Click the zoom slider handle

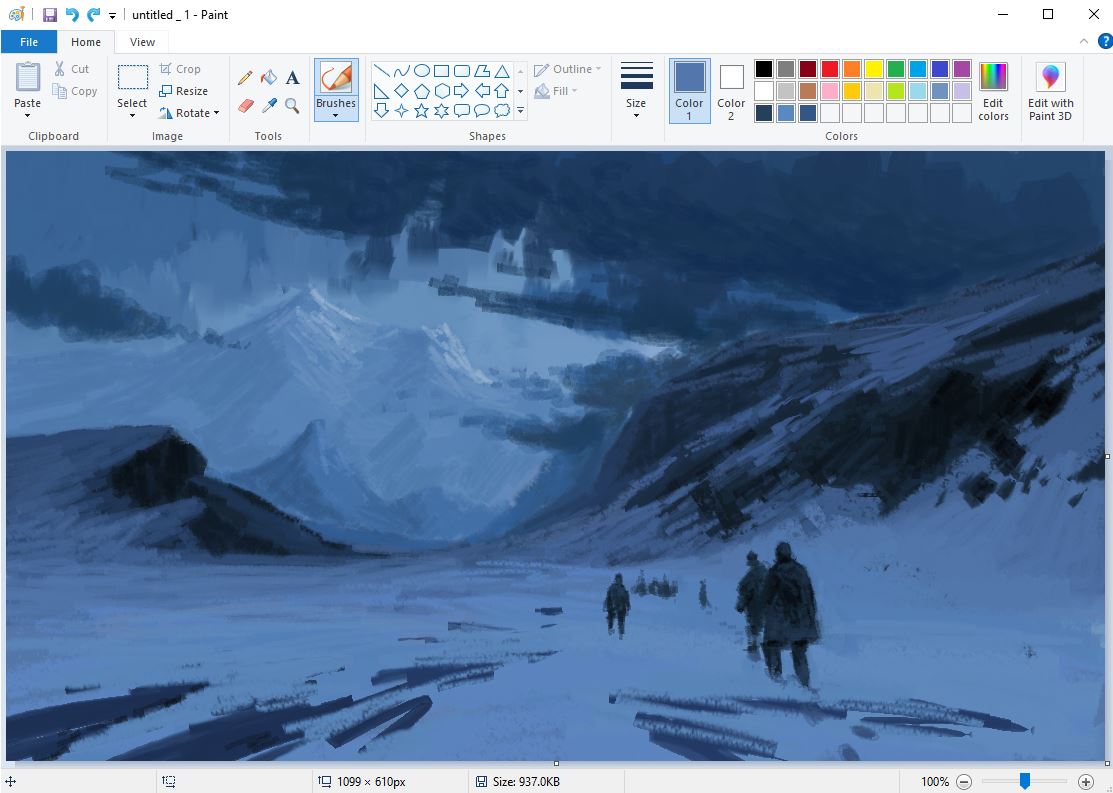tap(1024, 781)
